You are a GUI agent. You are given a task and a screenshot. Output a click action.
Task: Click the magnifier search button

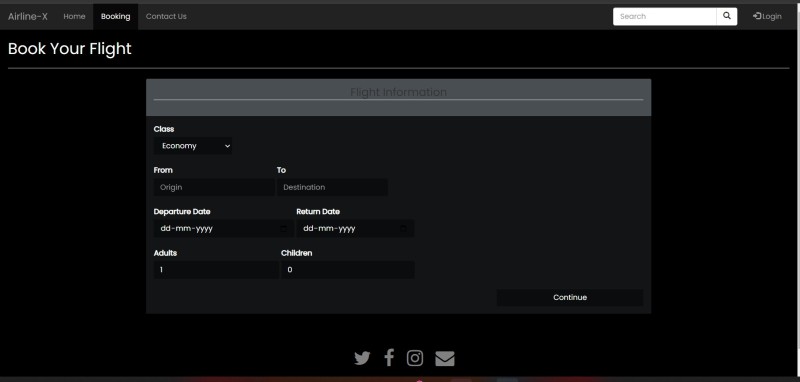click(727, 16)
